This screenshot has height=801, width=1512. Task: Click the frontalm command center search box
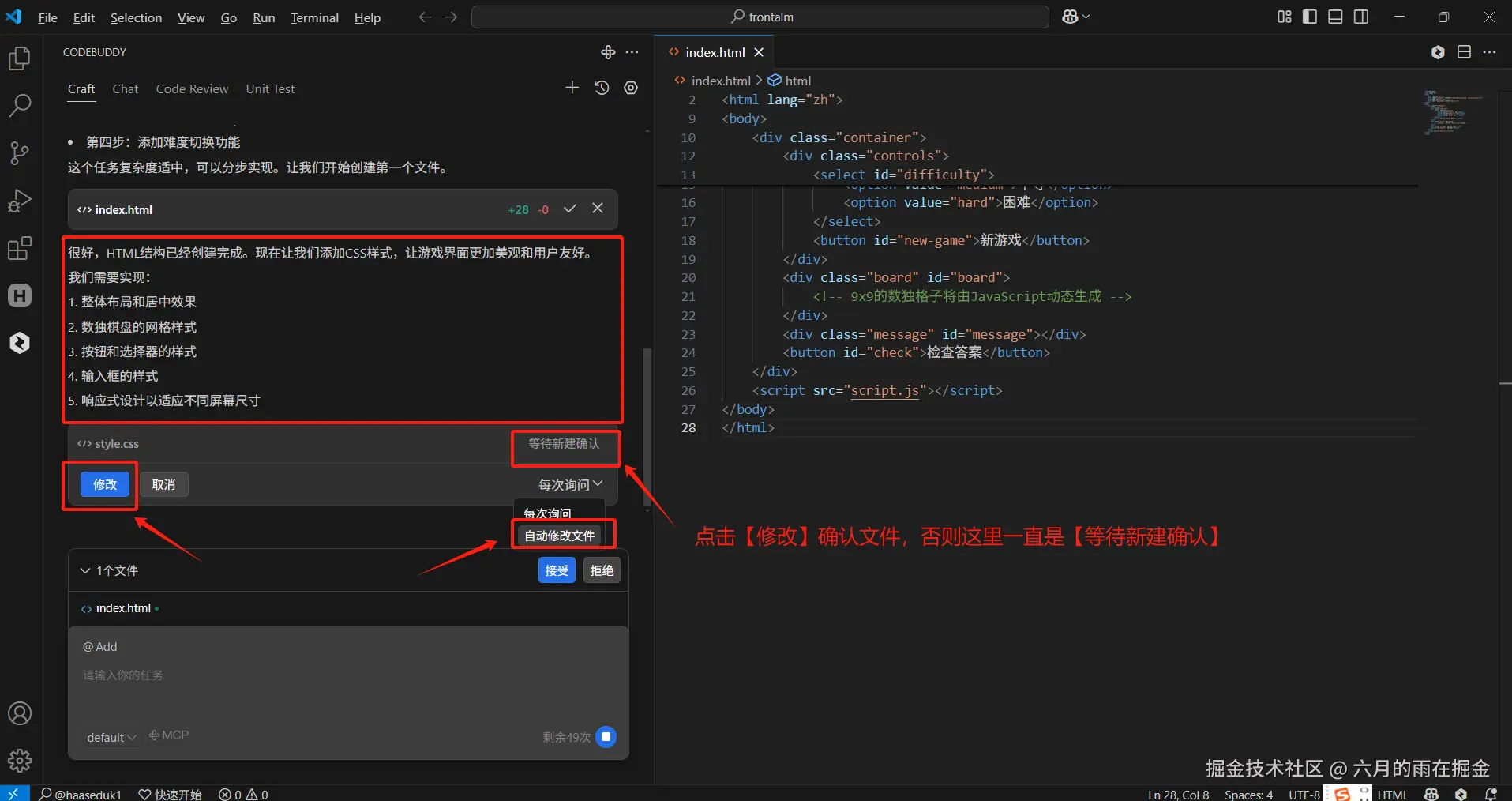(x=760, y=17)
